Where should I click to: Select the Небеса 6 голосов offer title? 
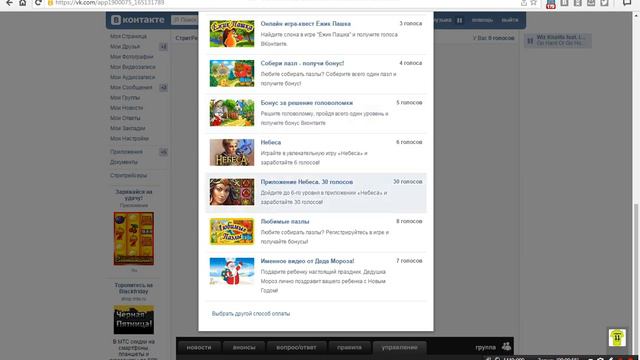coord(271,142)
